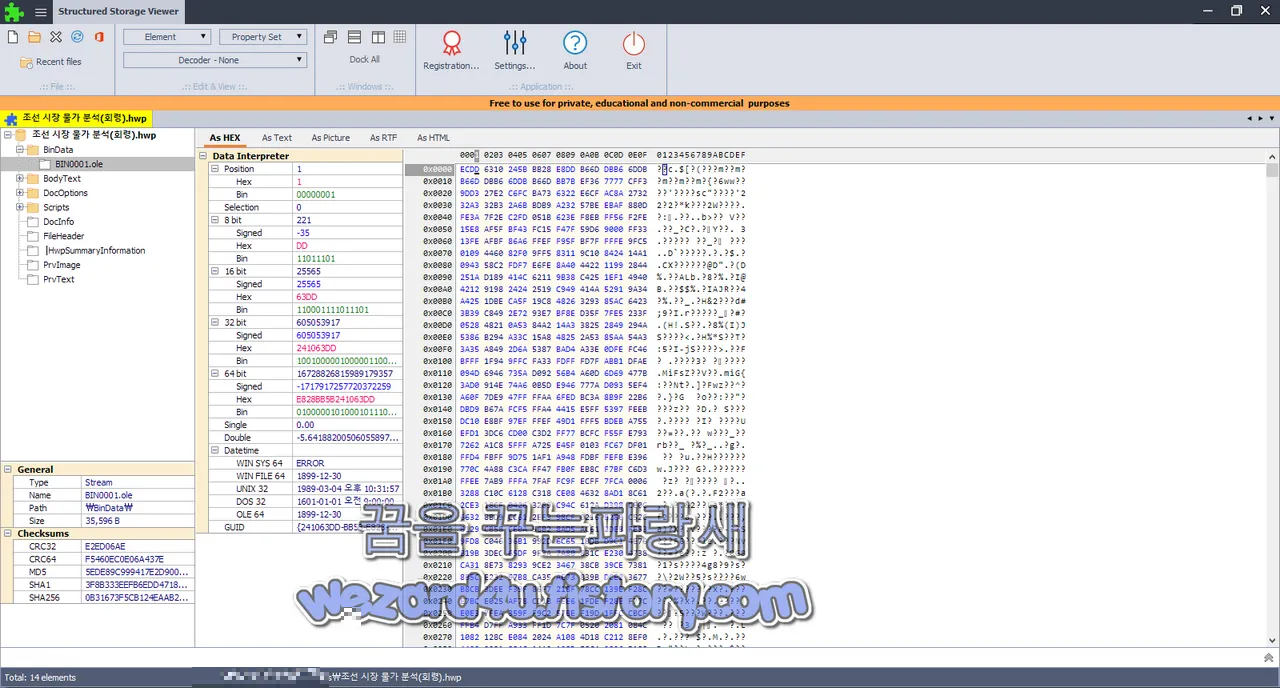The image size is (1280, 688).
Task: Switch to the As HTML tab
Action: point(433,138)
